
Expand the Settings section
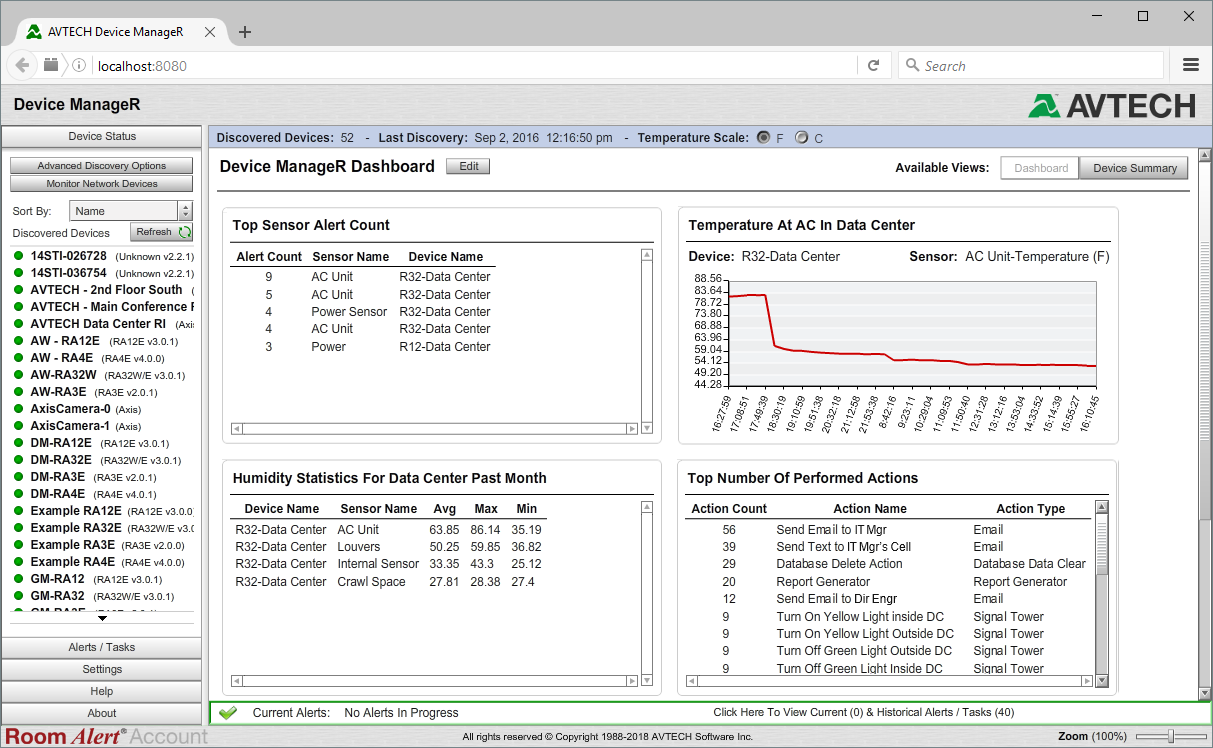pos(102,669)
